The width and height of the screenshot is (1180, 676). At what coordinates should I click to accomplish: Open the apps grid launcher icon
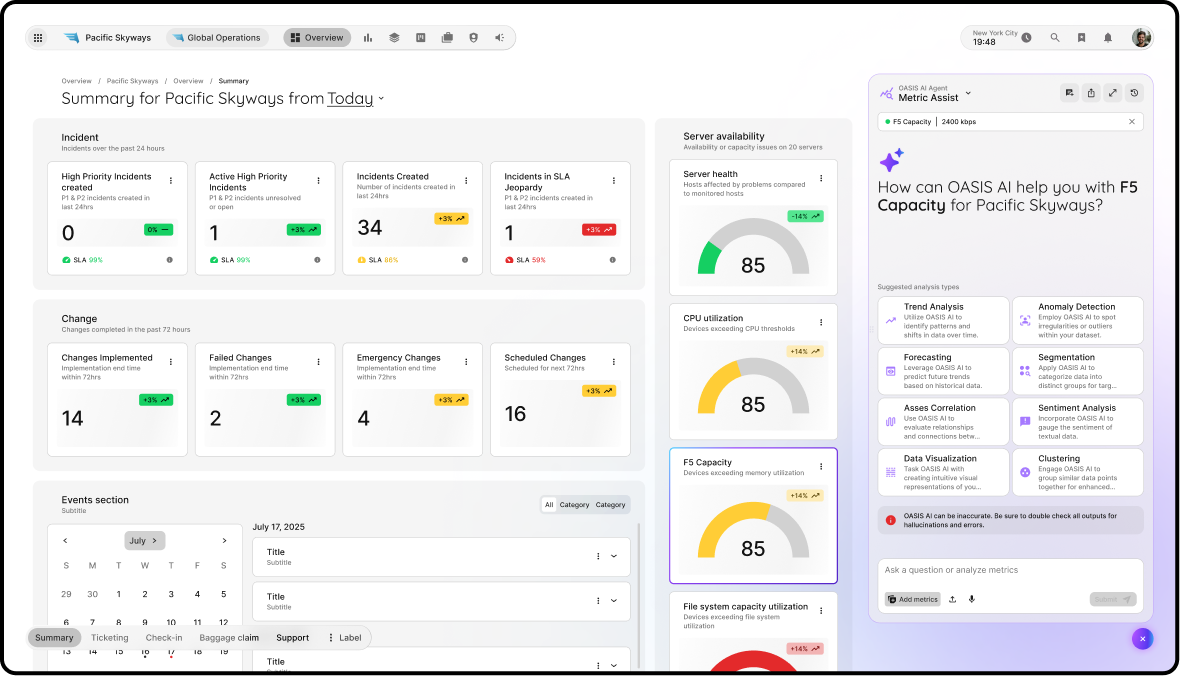[x=38, y=38]
